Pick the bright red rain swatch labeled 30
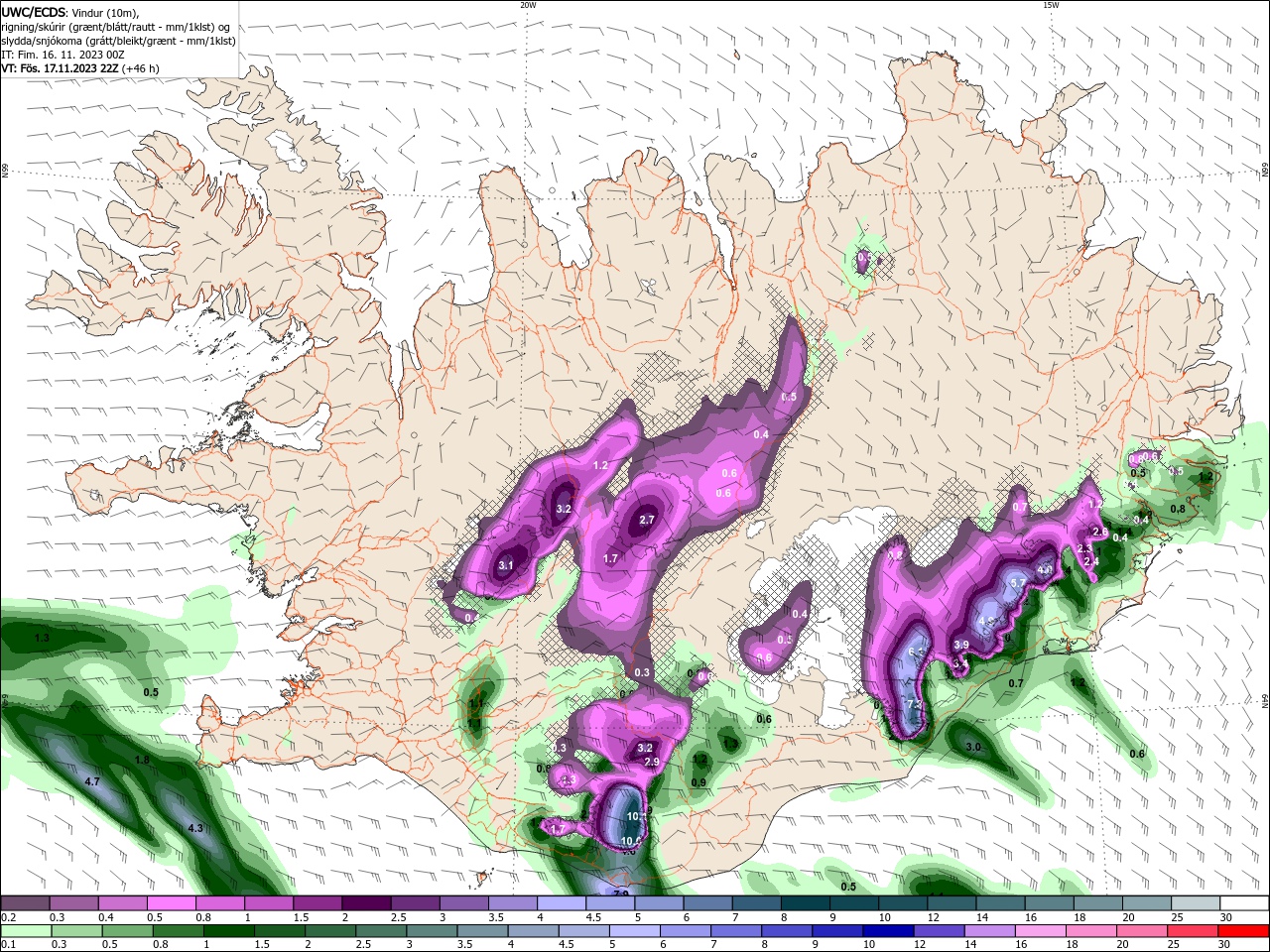 click(1243, 931)
